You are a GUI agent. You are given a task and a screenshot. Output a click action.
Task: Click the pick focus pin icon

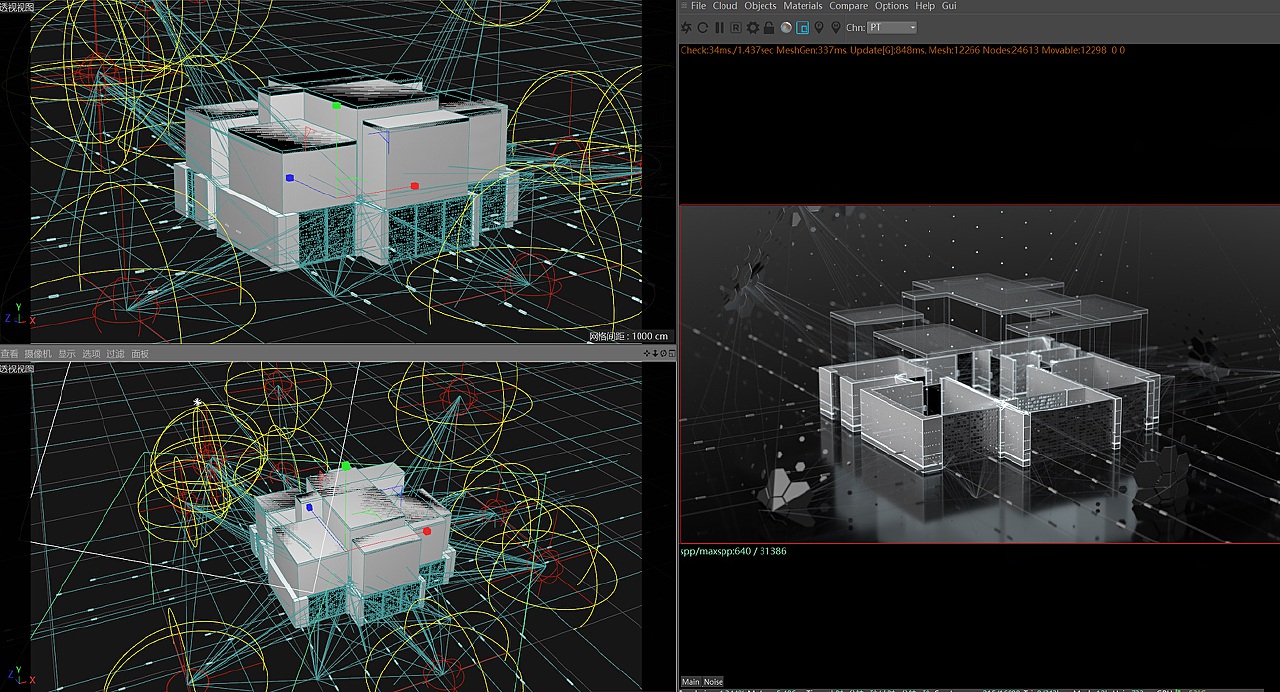pyautogui.click(x=819, y=27)
